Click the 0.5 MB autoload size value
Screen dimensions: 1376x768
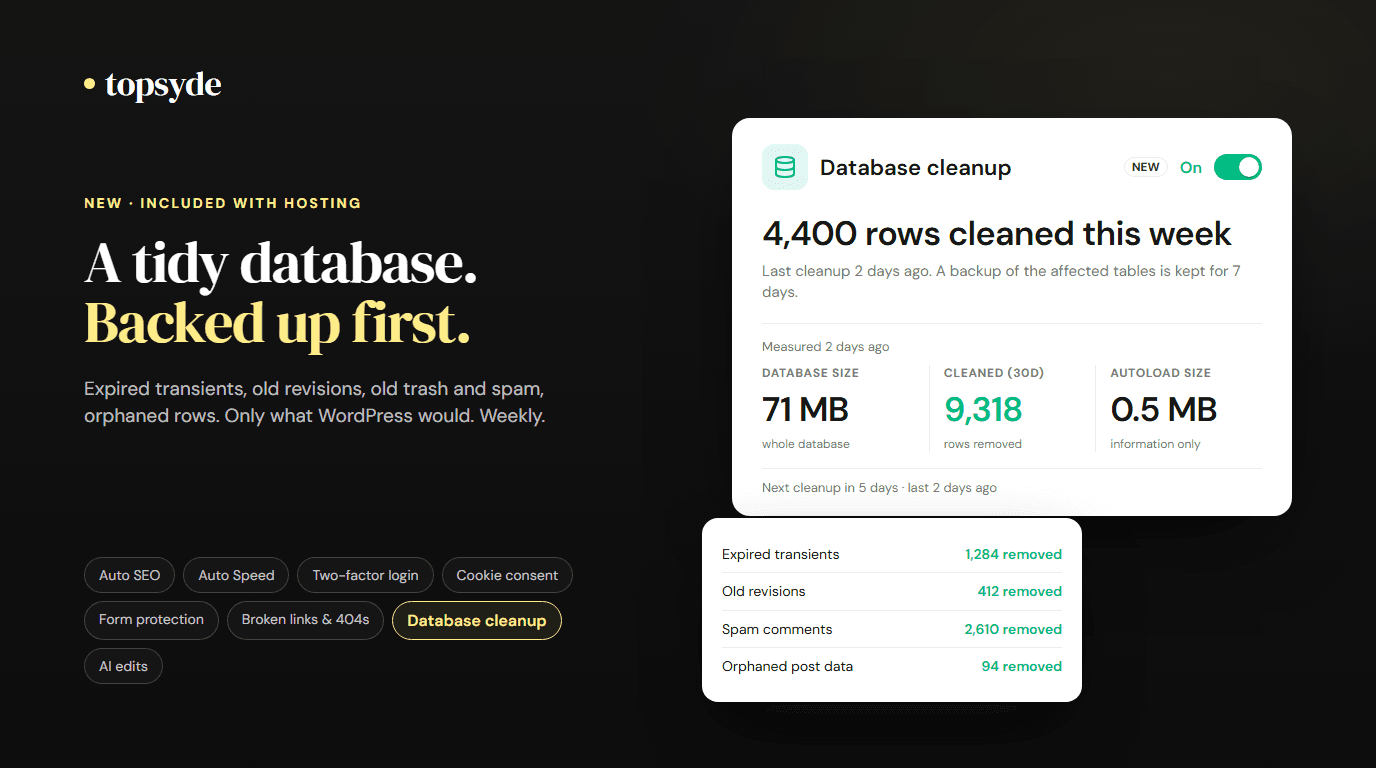(1163, 409)
